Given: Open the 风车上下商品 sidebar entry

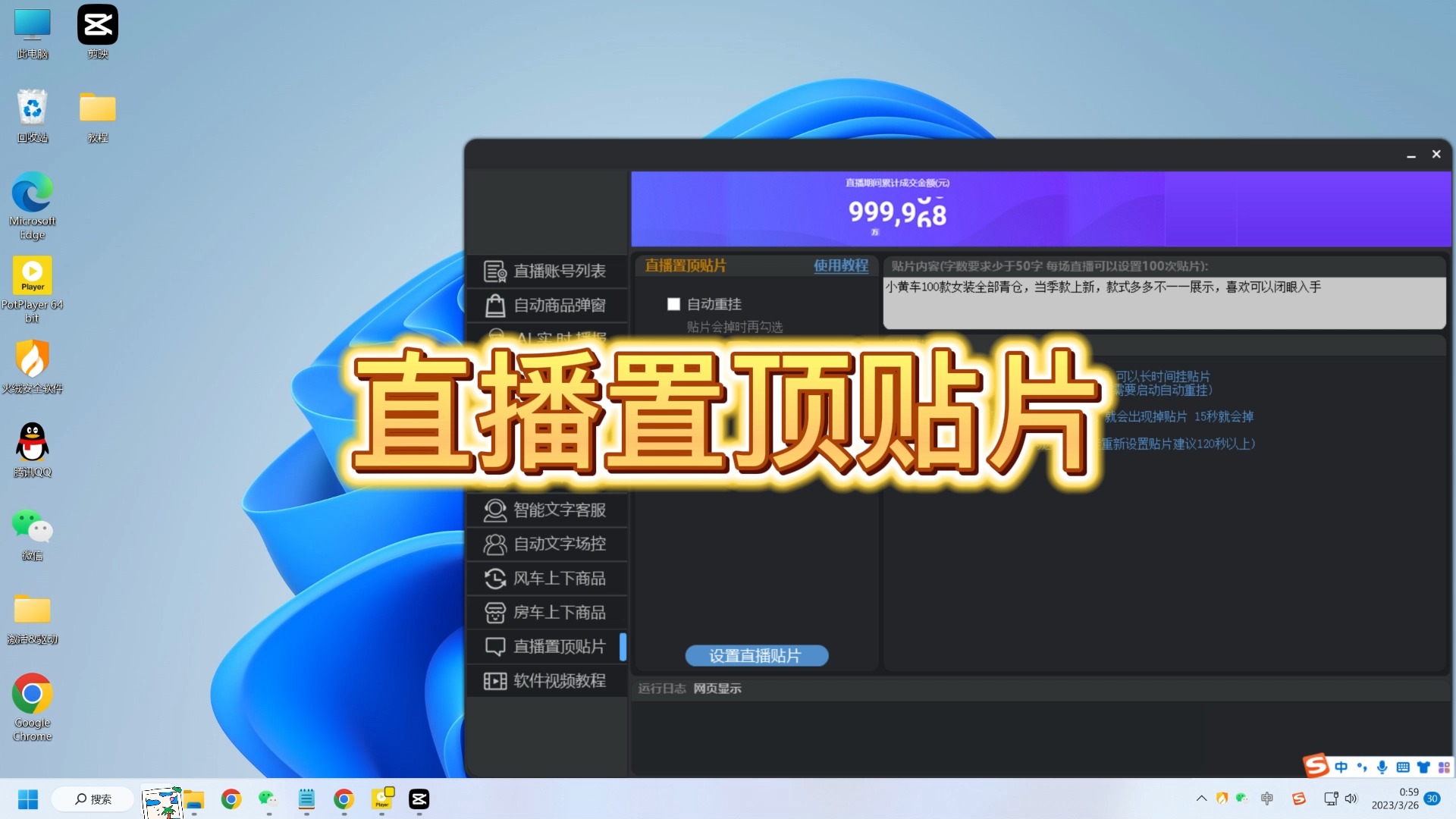Looking at the screenshot, I should coord(546,579).
